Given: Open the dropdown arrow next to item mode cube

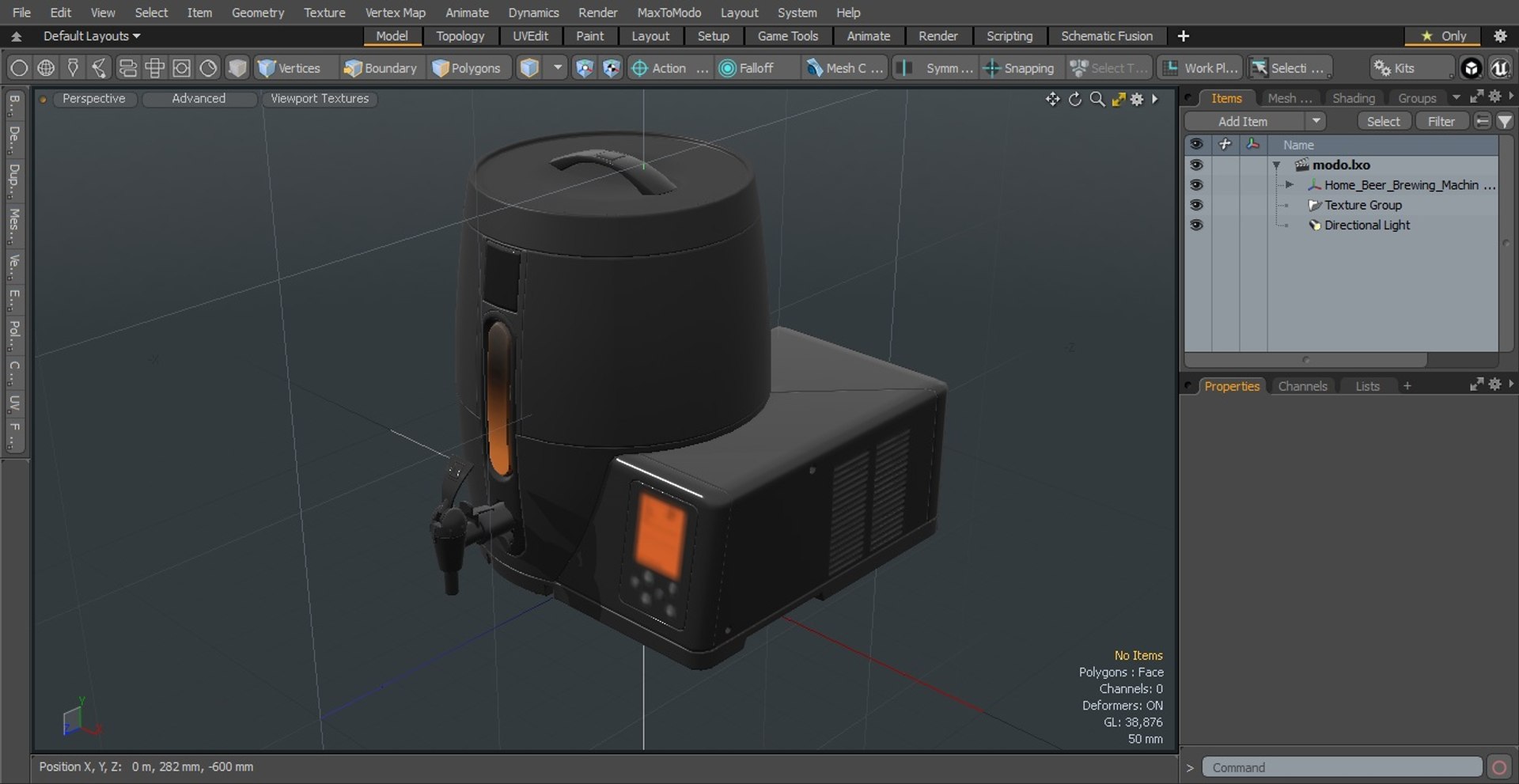Looking at the screenshot, I should point(558,68).
